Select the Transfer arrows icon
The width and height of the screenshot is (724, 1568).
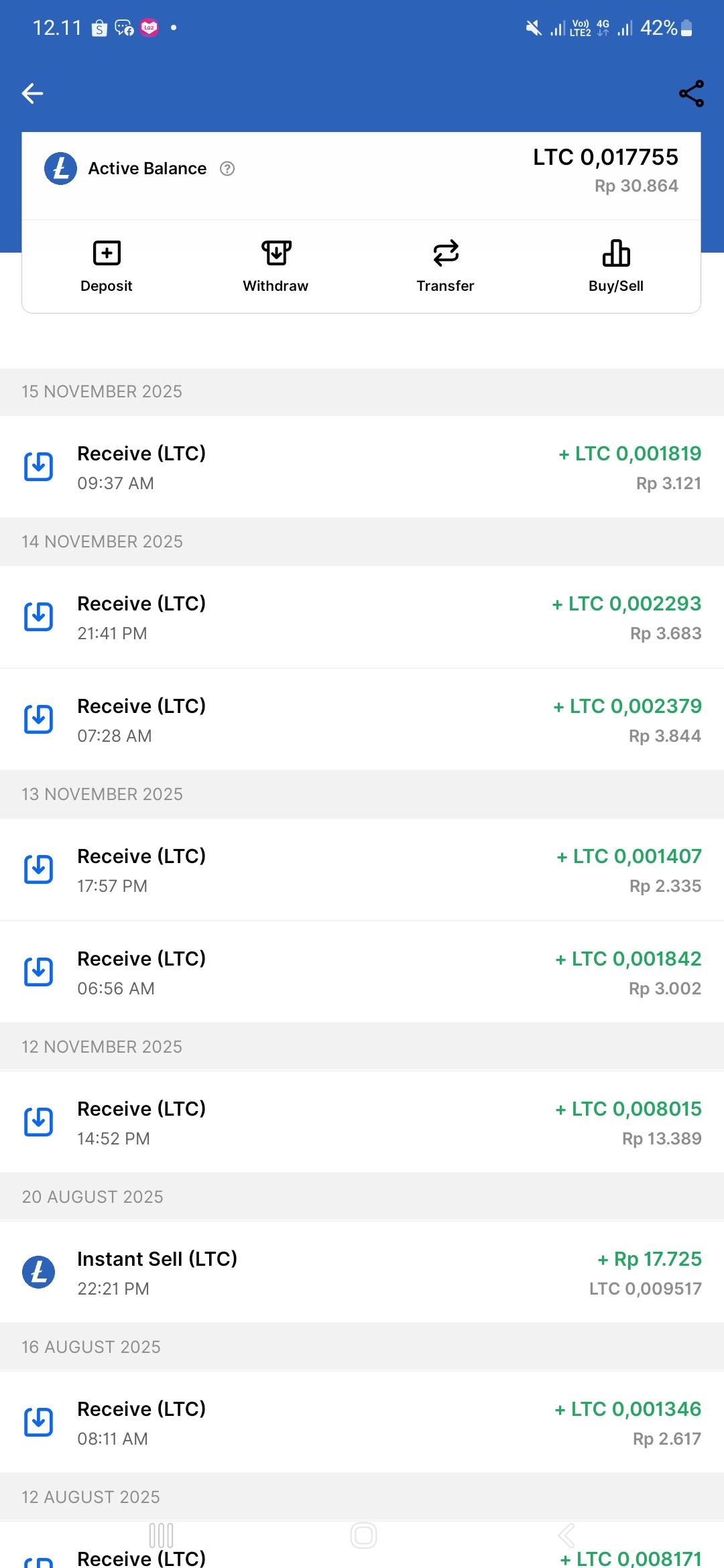tap(446, 253)
